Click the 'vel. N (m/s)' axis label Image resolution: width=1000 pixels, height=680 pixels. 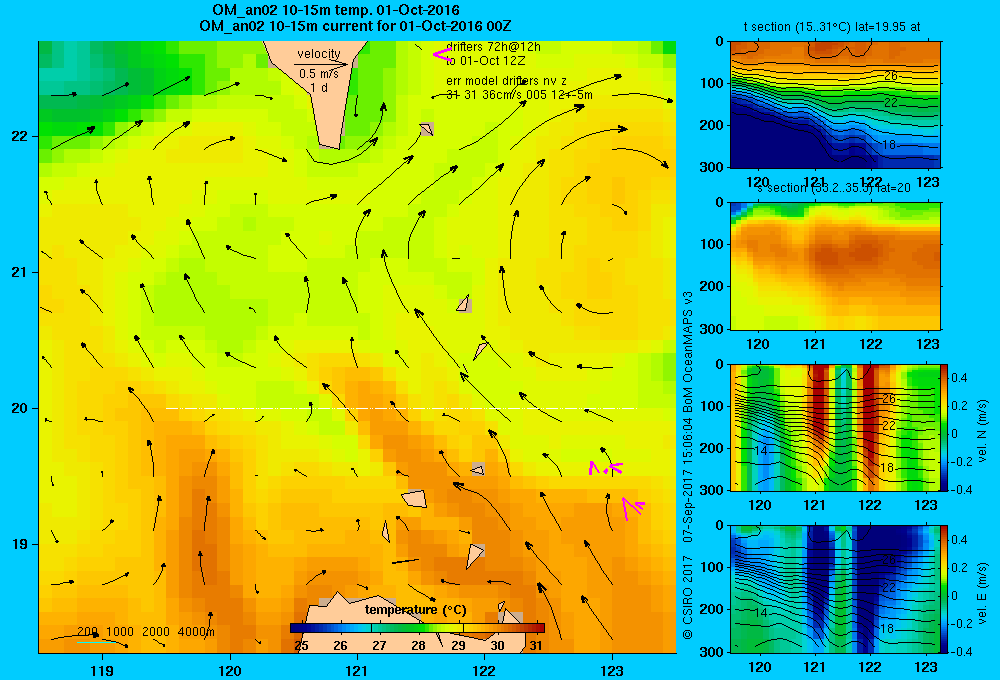pos(982,431)
